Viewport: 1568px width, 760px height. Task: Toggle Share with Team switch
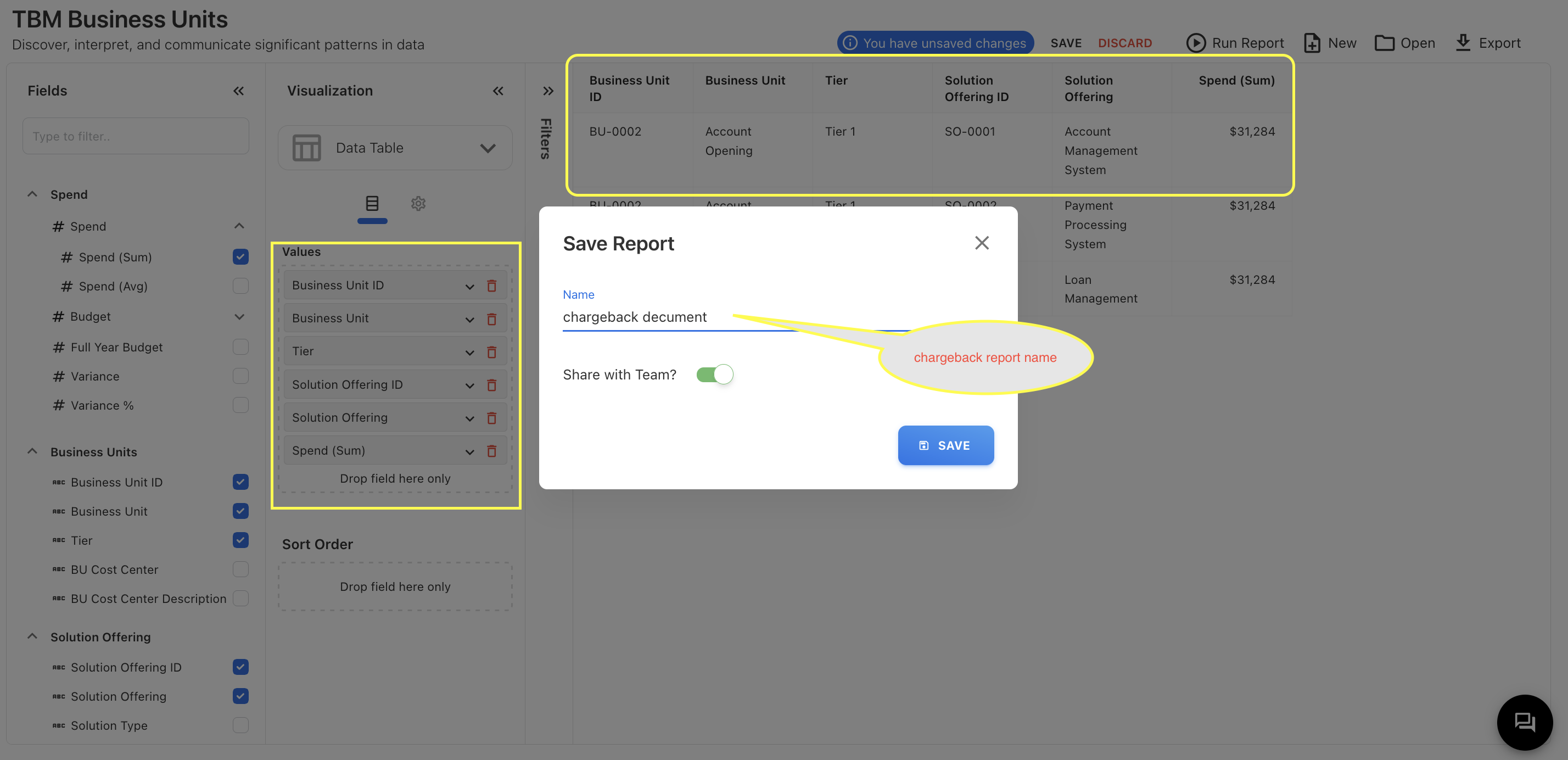[x=715, y=374]
